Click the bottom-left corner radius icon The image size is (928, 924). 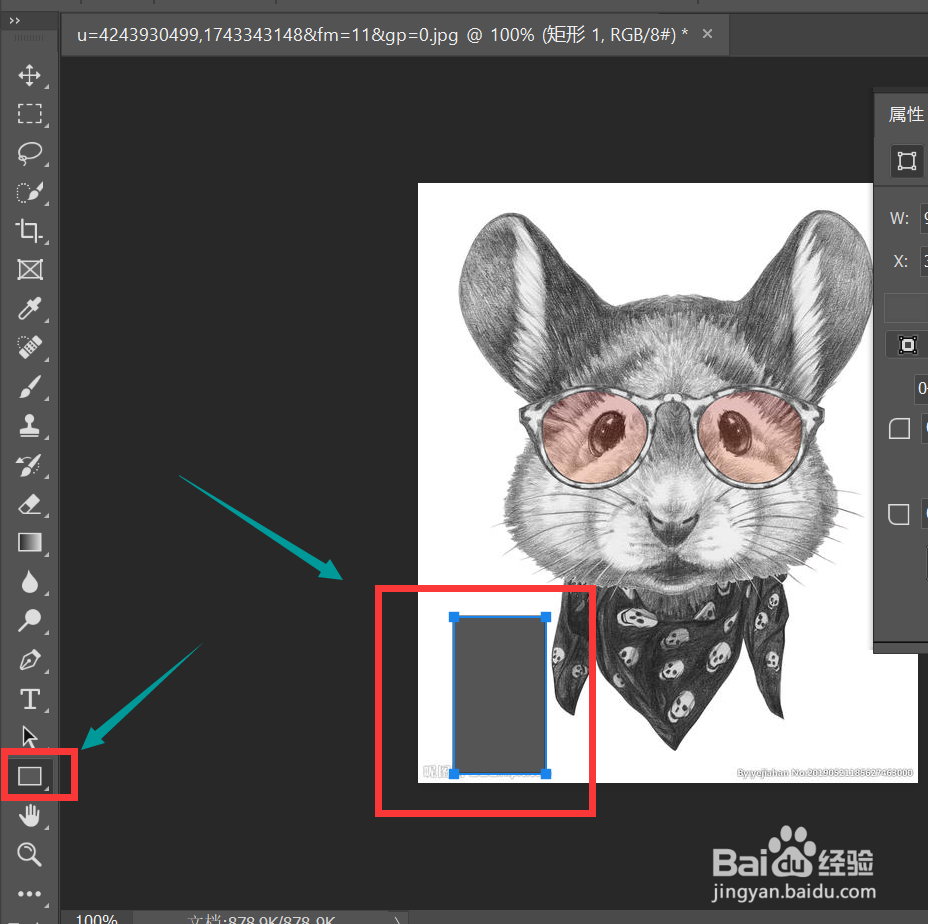coord(899,514)
